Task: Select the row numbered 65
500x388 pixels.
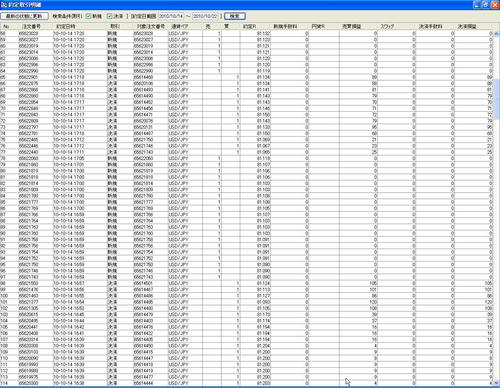Action: [x=246, y=77]
